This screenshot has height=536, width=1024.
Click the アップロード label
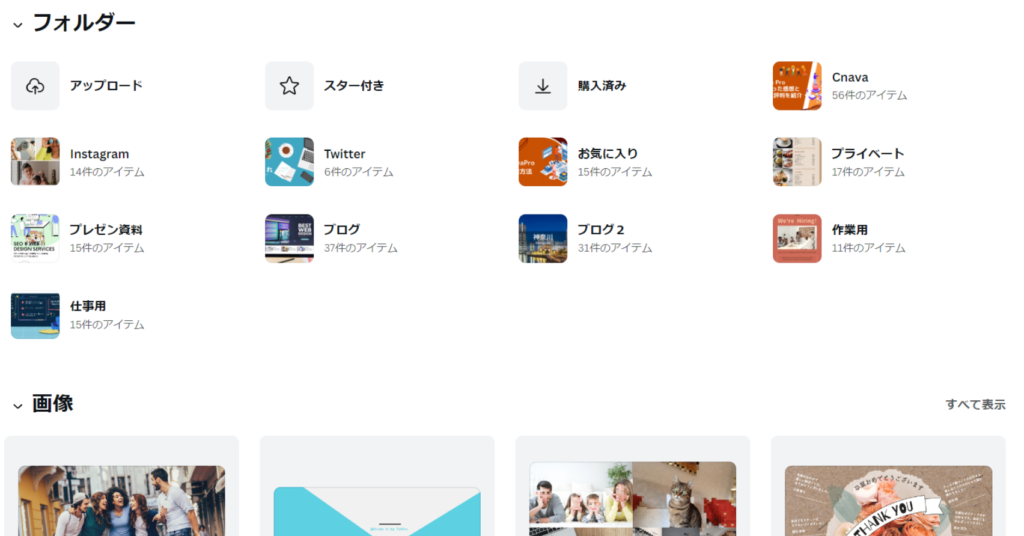106,86
